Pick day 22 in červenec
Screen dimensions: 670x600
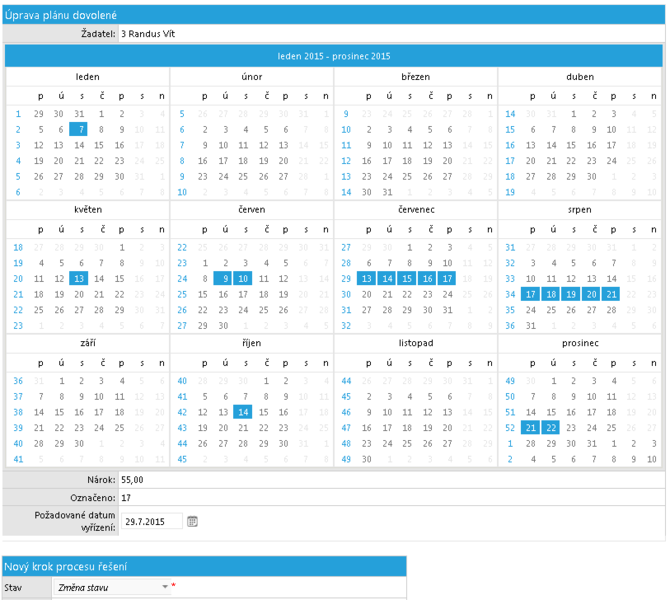pyautogui.click(x=407, y=294)
